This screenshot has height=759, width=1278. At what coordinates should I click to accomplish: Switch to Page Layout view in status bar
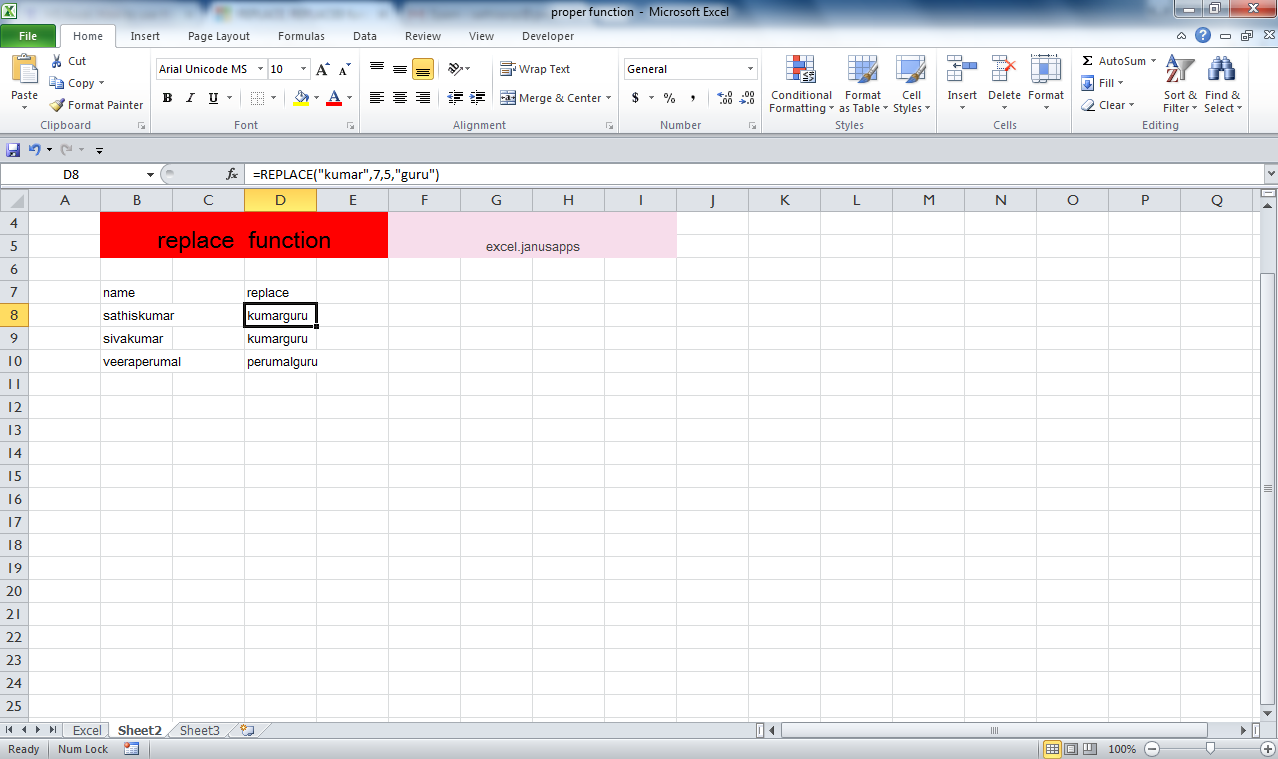point(1071,749)
